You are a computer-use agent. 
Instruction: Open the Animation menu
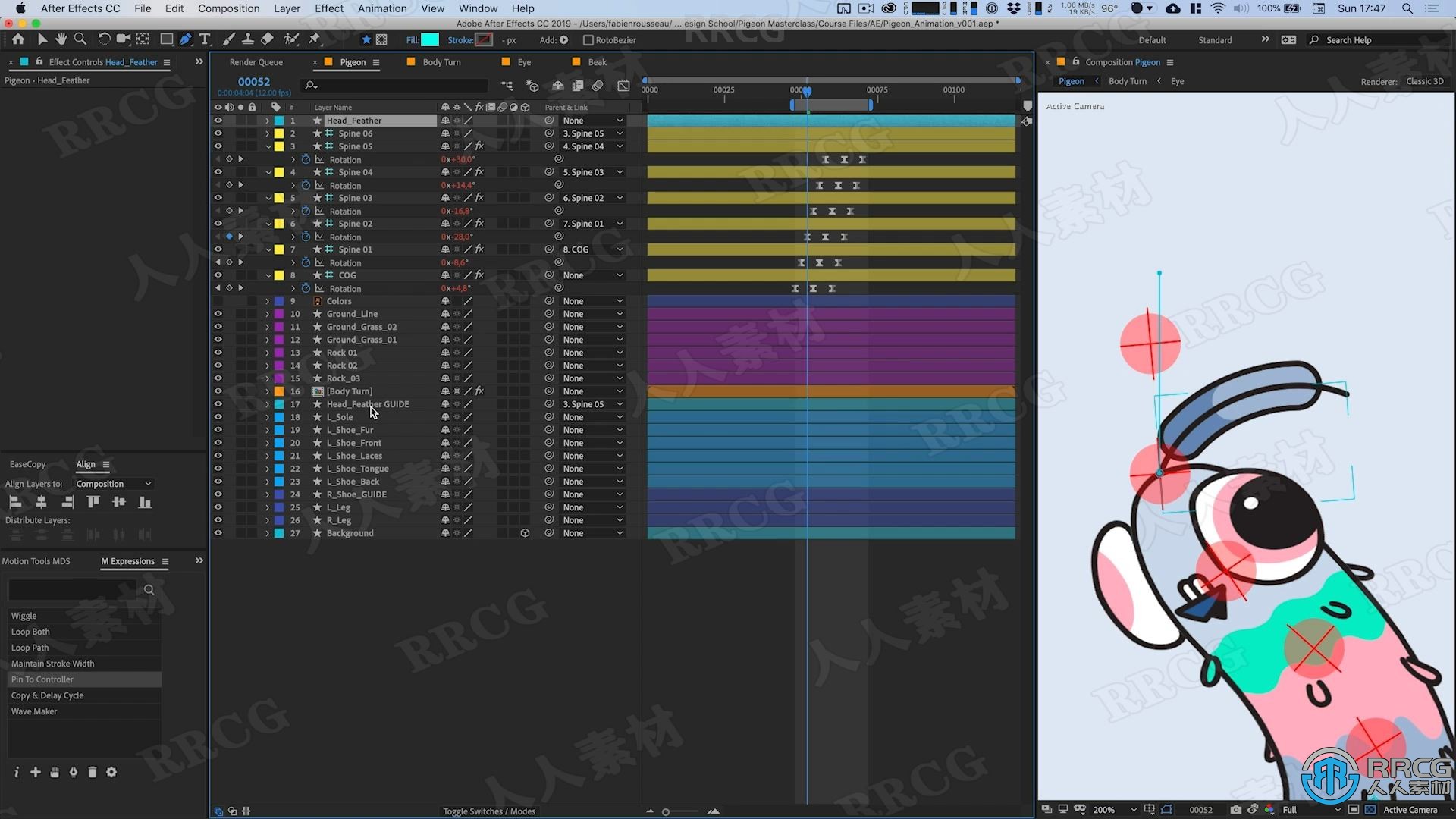coord(382,8)
